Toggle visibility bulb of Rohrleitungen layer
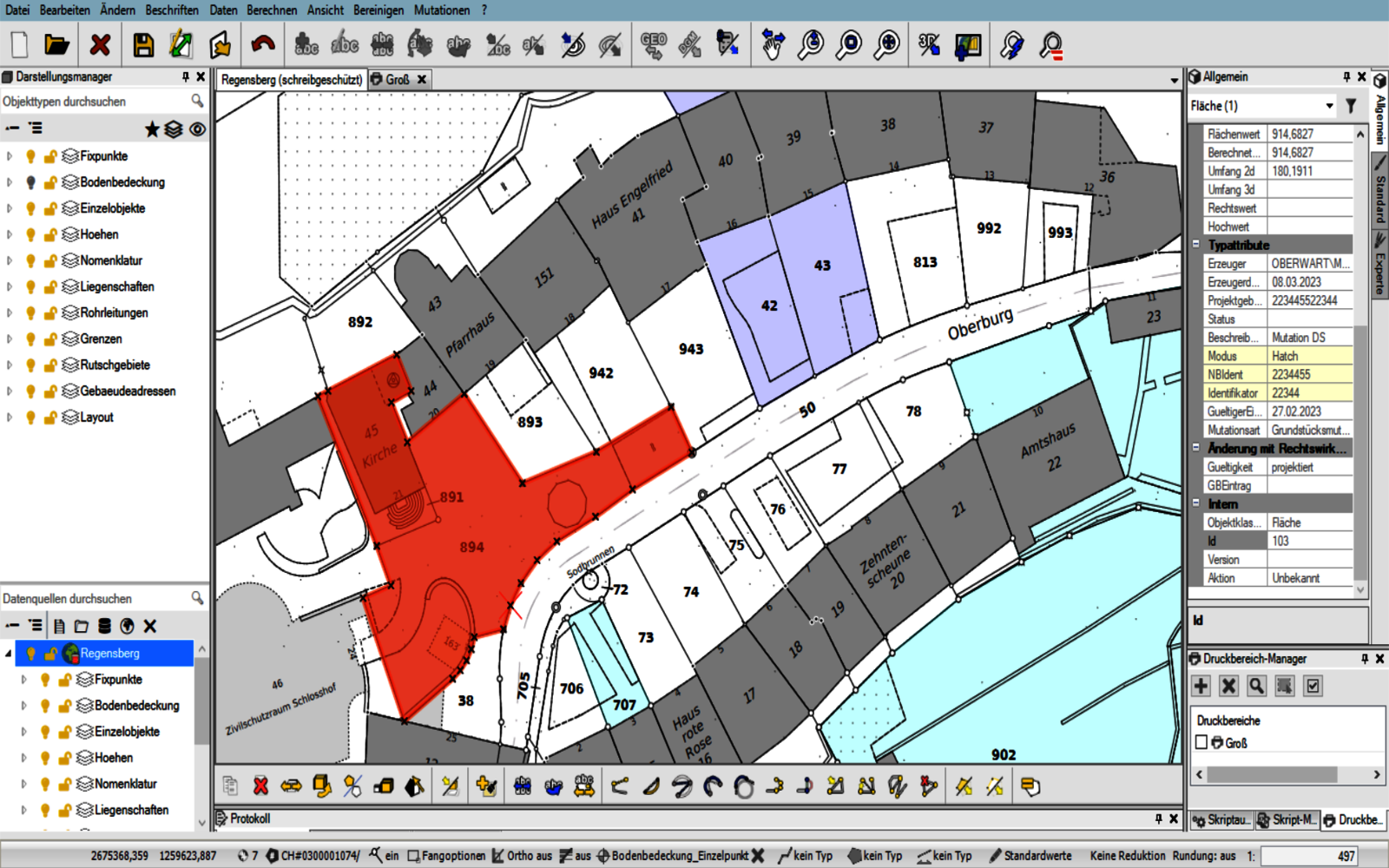The width and height of the screenshot is (1389, 868). point(31,312)
